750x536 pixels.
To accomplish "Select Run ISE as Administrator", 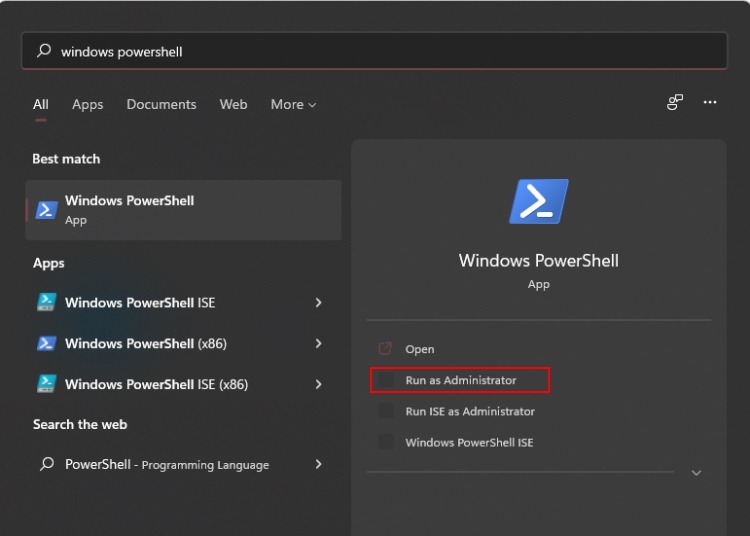I will 469,411.
